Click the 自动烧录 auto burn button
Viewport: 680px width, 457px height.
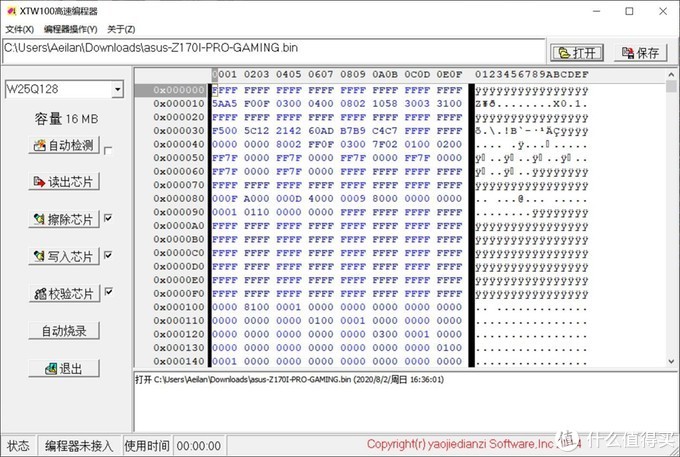point(64,331)
